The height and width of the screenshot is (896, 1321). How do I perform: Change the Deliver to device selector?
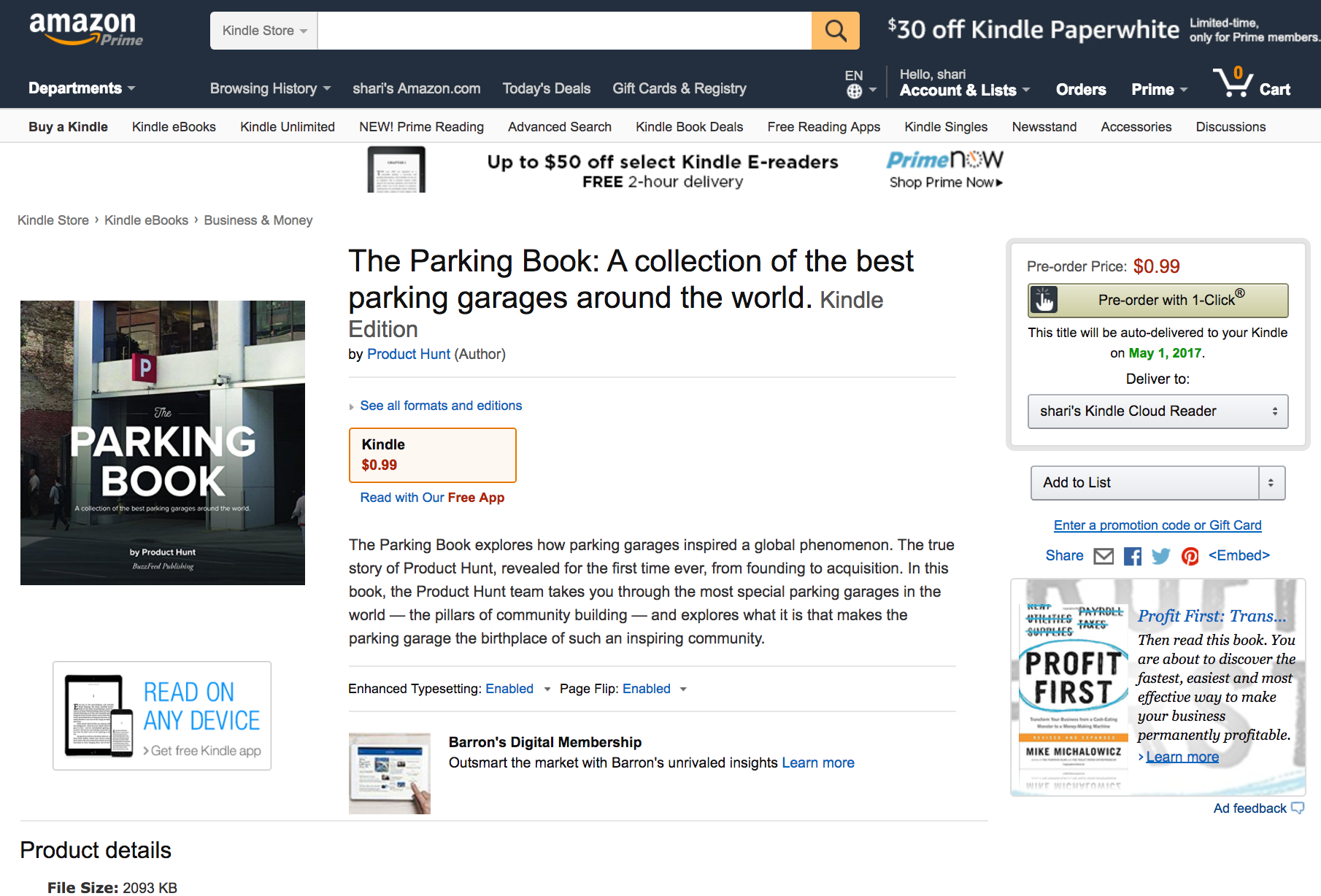[1158, 411]
